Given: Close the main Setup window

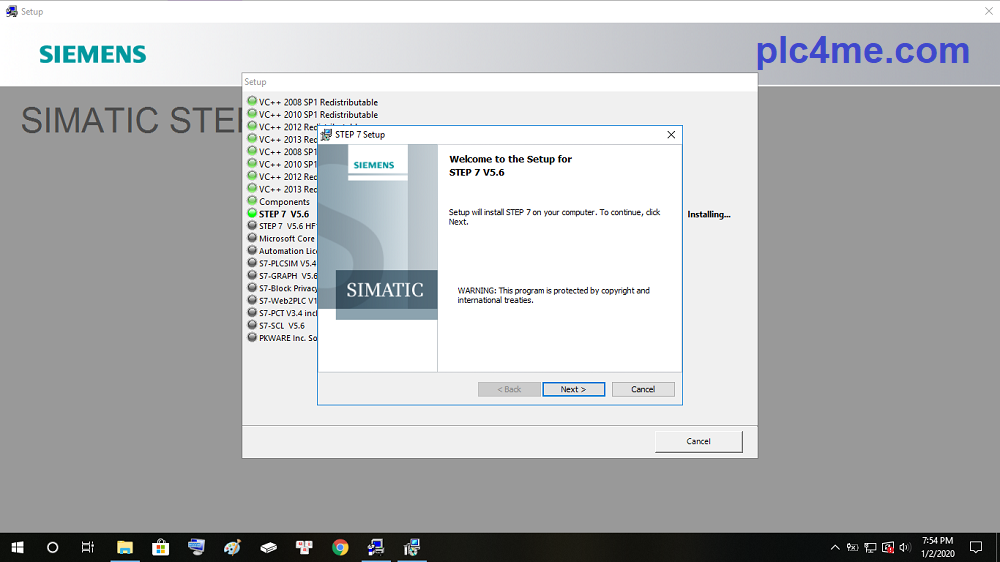Looking at the screenshot, I should [988, 11].
